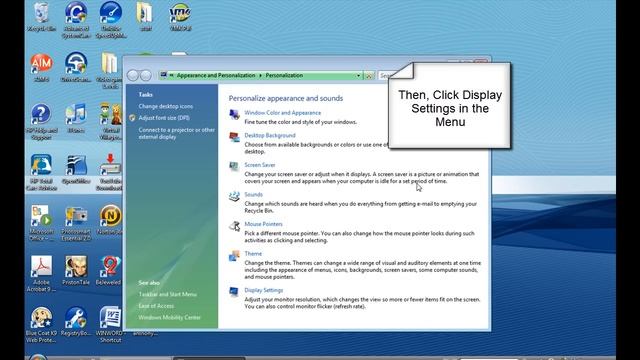Click the Forward navigation button
Viewport: 640px width, 360px height.
point(146,76)
